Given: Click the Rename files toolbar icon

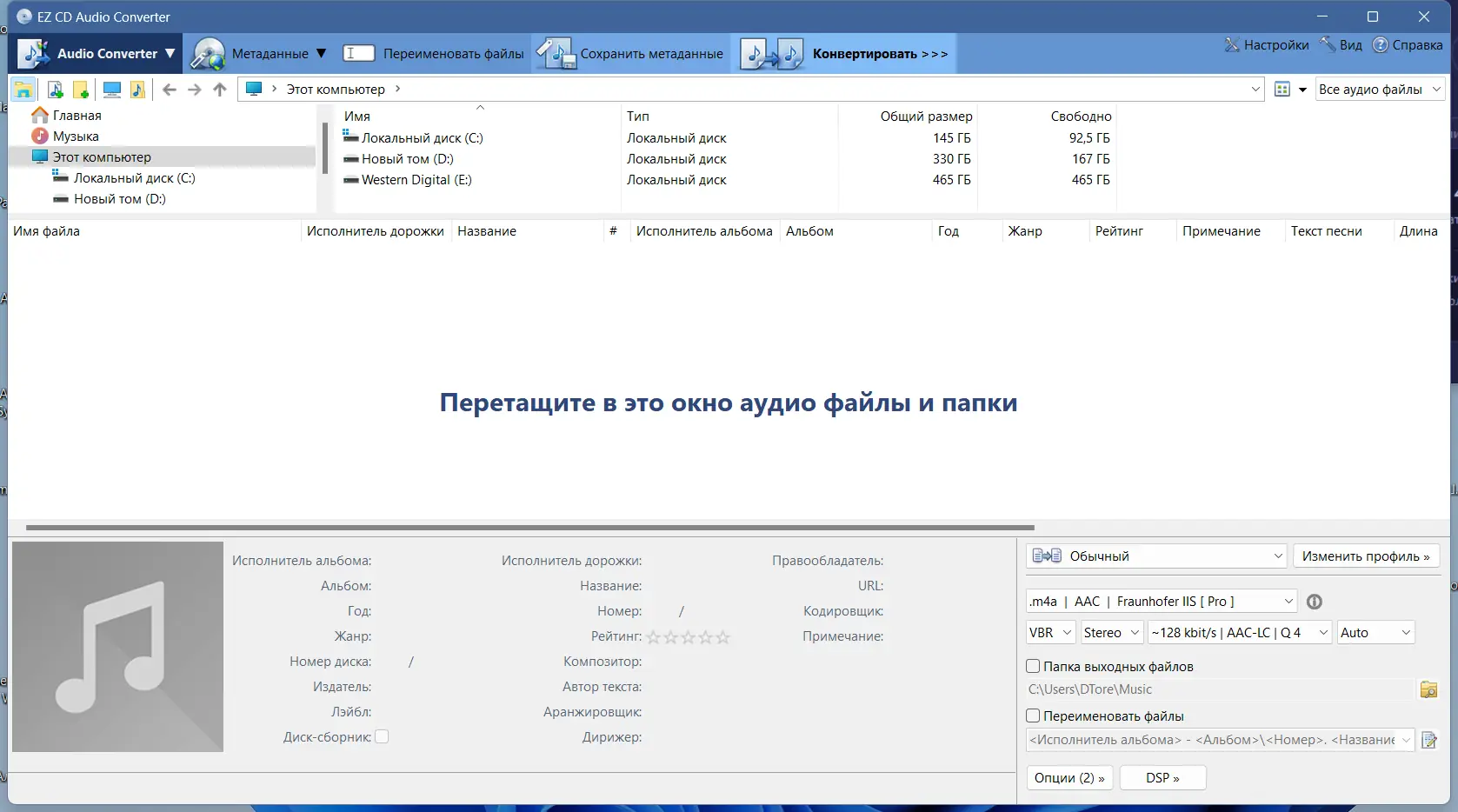Looking at the screenshot, I should click(358, 53).
